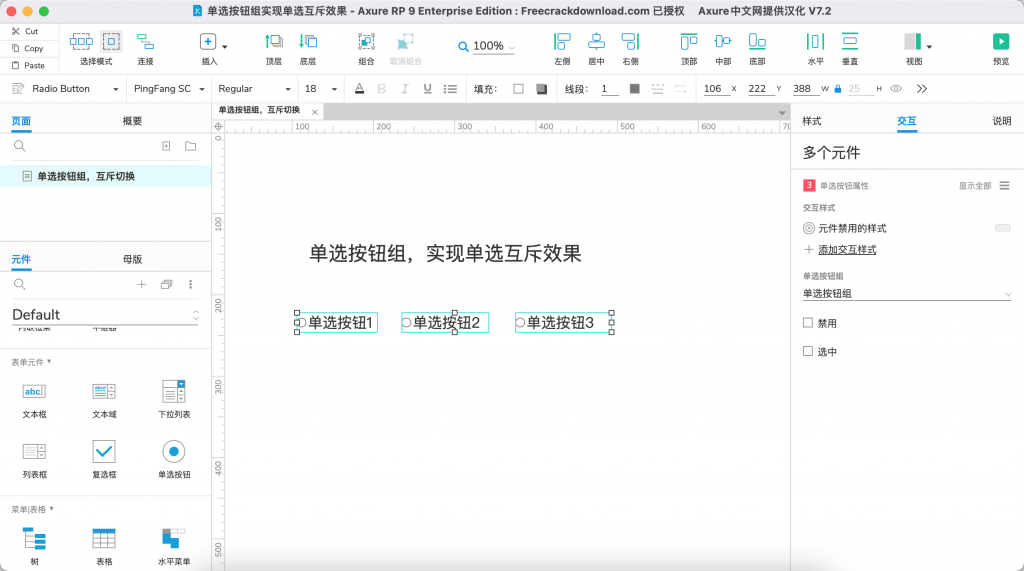The width and height of the screenshot is (1024, 571).
Task: Click the Bring to Front (顶层) icon
Action: pyautogui.click(x=273, y=42)
